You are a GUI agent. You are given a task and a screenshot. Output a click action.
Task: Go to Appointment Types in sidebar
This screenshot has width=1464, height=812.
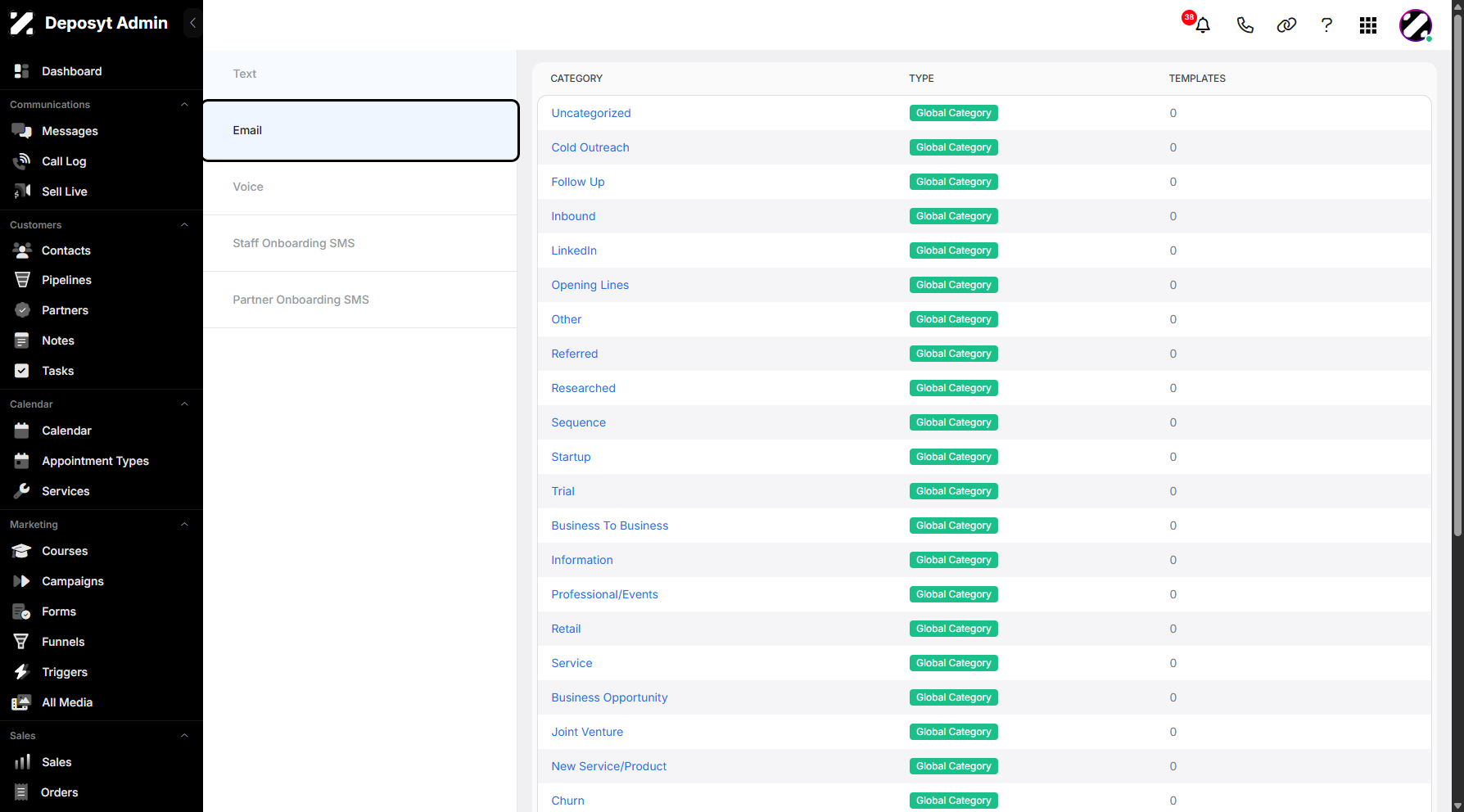click(x=95, y=461)
